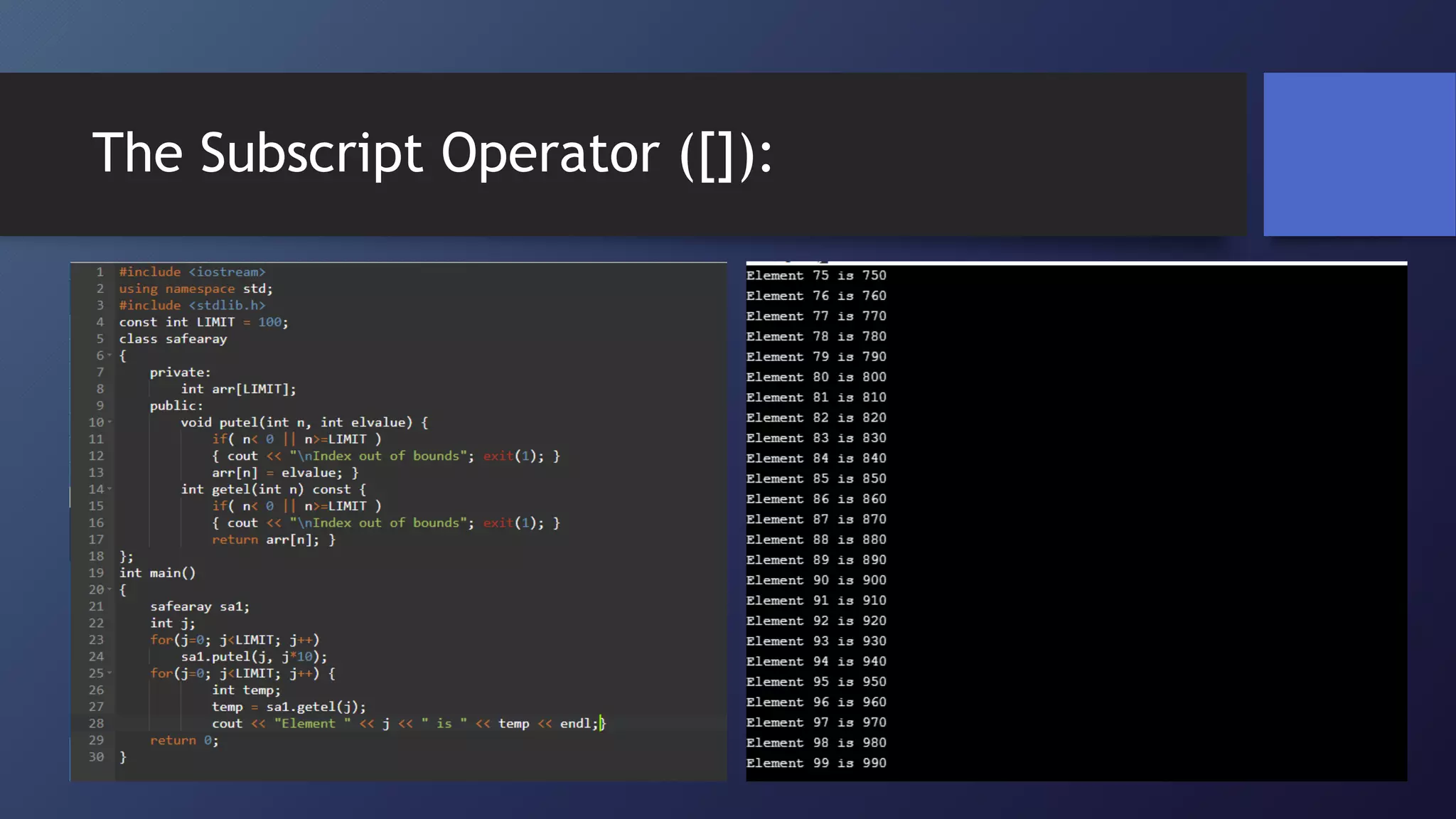The height and width of the screenshot is (819, 1456).
Task: Fold the second for loop at line 25
Action: point(109,673)
